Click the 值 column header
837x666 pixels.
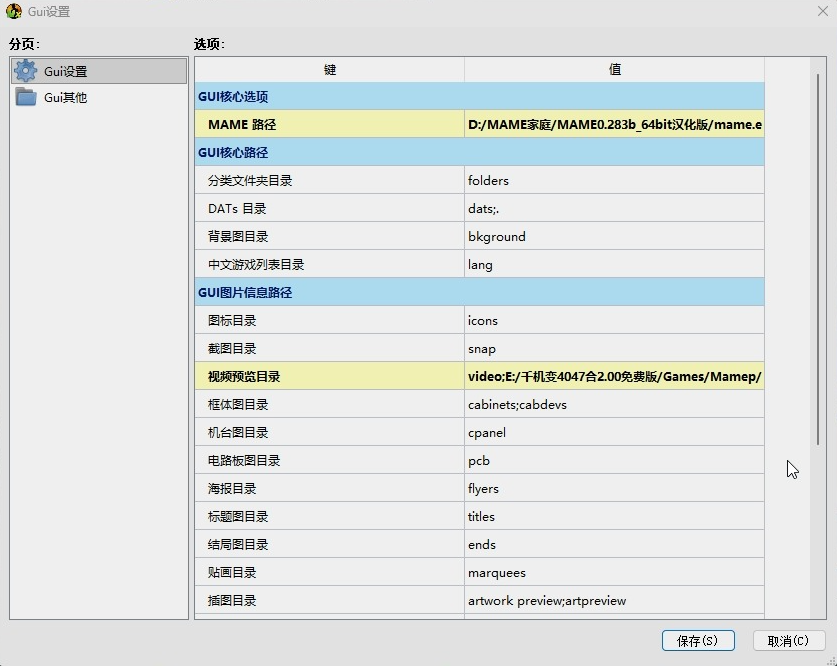(x=614, y=69)
